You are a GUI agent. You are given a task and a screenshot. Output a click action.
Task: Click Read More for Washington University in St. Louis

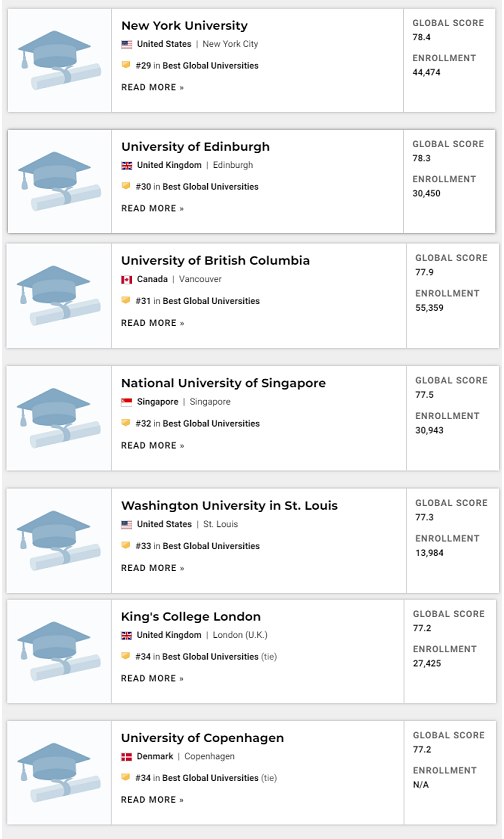(x=152, y=568)
